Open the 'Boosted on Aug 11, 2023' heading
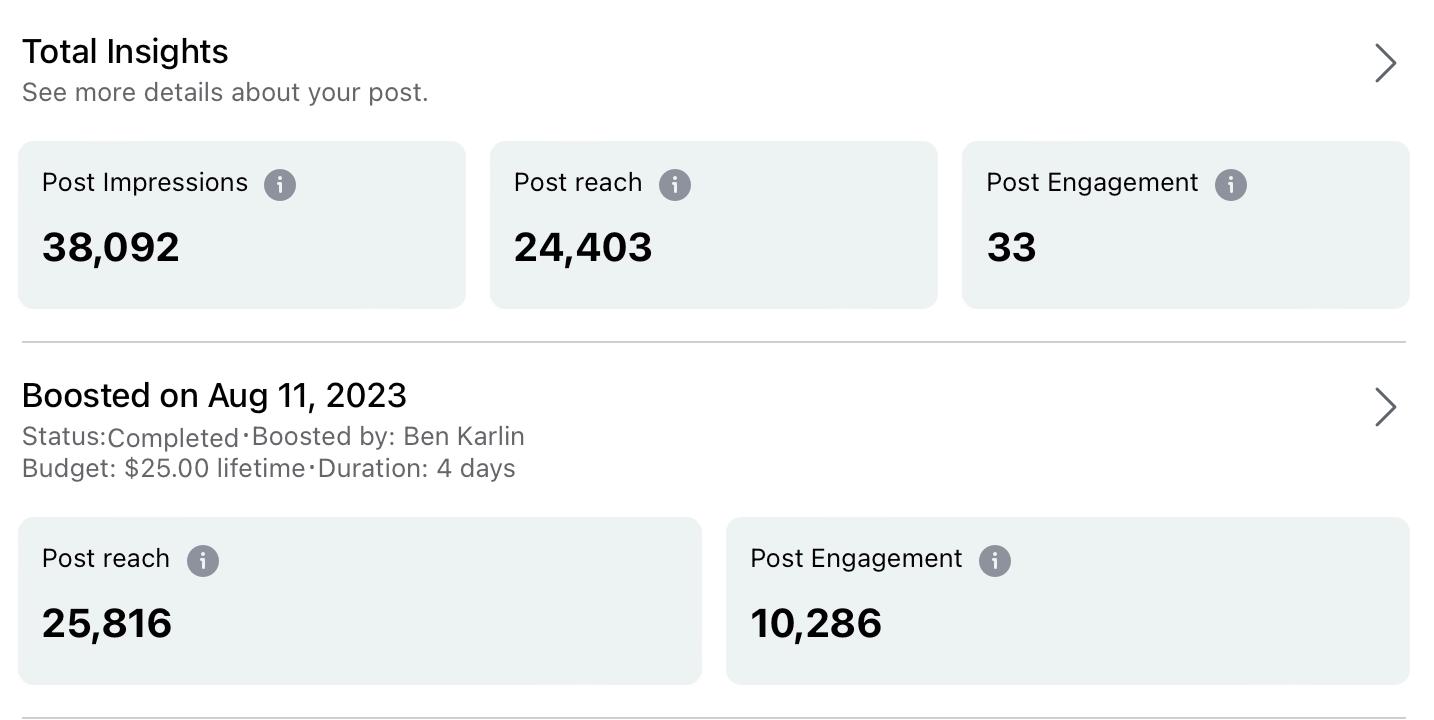The height and width of the screenshot is (720, 1434). pyautogui.click(x=214, y=396)
